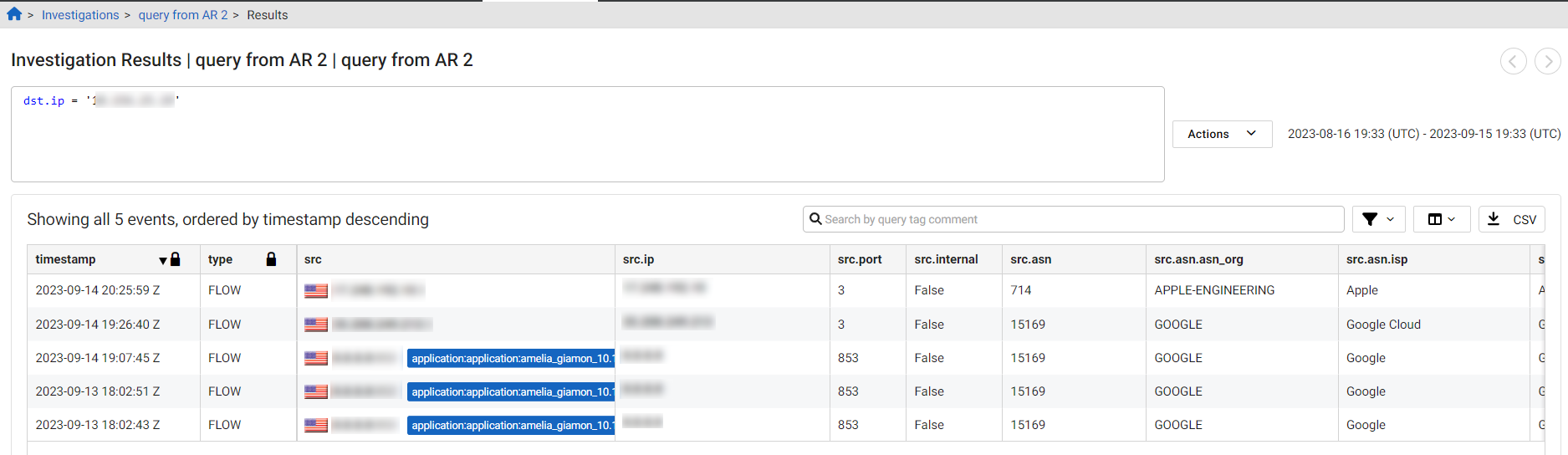Image resolution: width=1568 pixels, height=455 pixels.
Task: Click the search magnifier icon
Action: click(815, 219)
